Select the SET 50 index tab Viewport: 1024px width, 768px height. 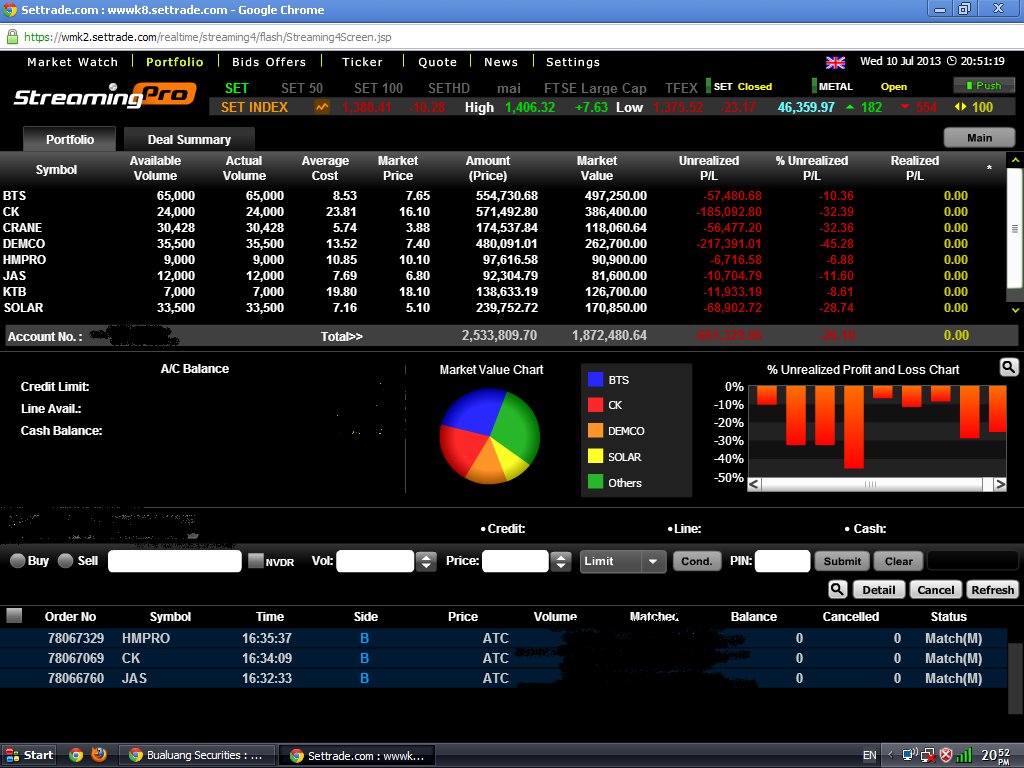click(x=302, y=88)
